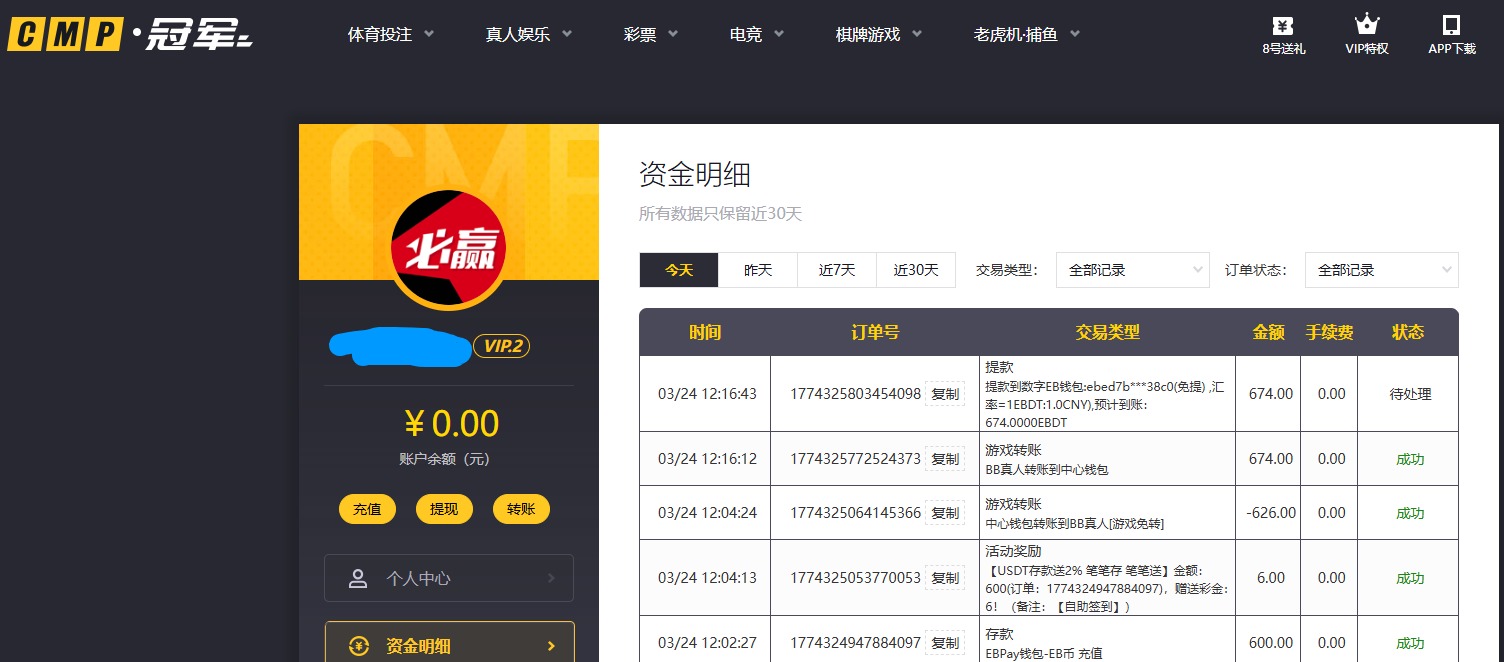
Task: Click the VIP.2 badge
Action: pos(505,345)
